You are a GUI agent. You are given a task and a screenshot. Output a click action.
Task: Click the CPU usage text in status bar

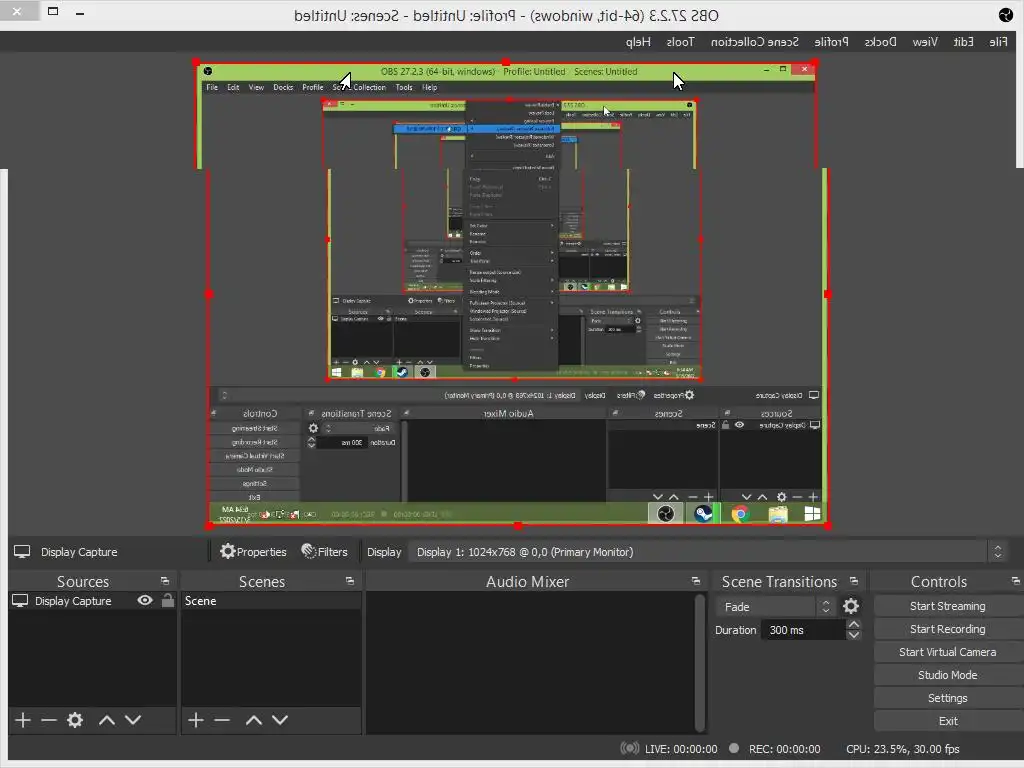pos(903,748)
